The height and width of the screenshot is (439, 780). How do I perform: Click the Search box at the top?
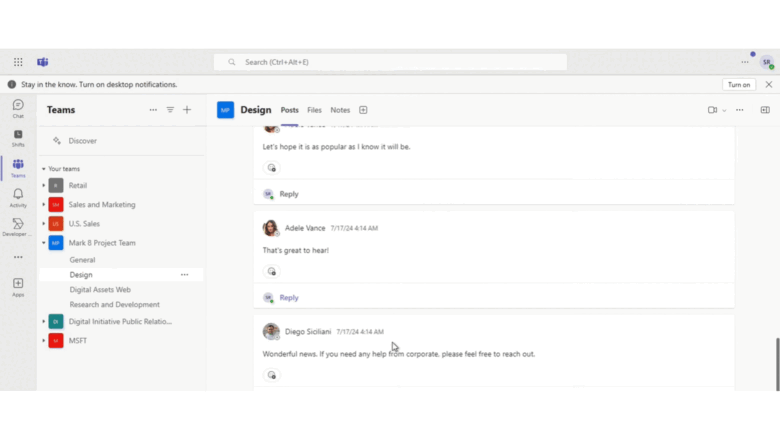click(x=390, y=62)
